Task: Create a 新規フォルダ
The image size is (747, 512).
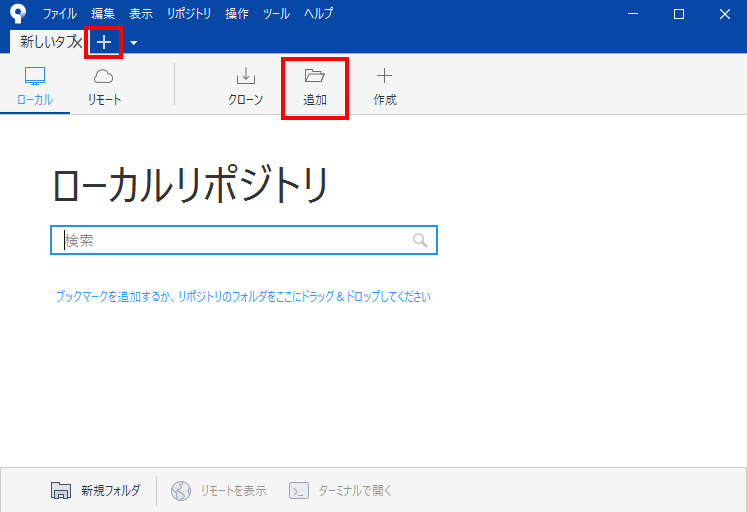Action: click(x=95, y=490)
